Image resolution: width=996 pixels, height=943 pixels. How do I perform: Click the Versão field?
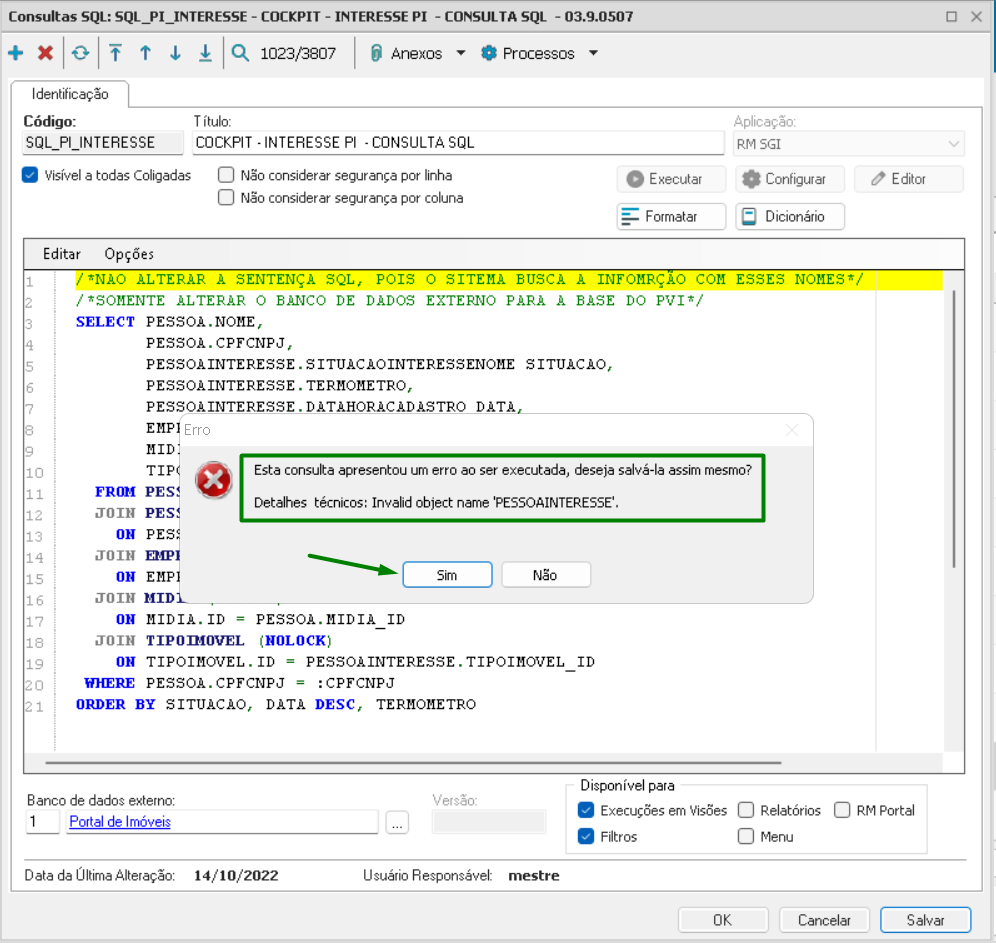pyautogui.click(x=488, y=822)
